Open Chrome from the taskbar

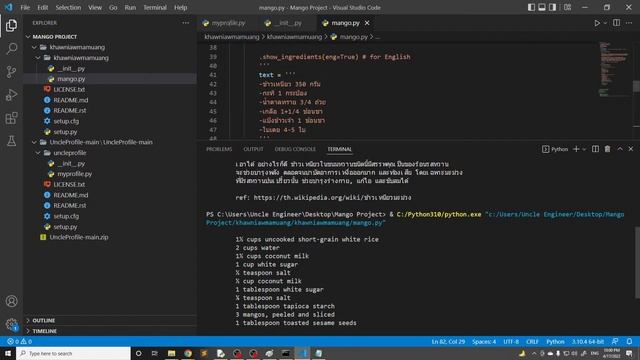point(188,353)
